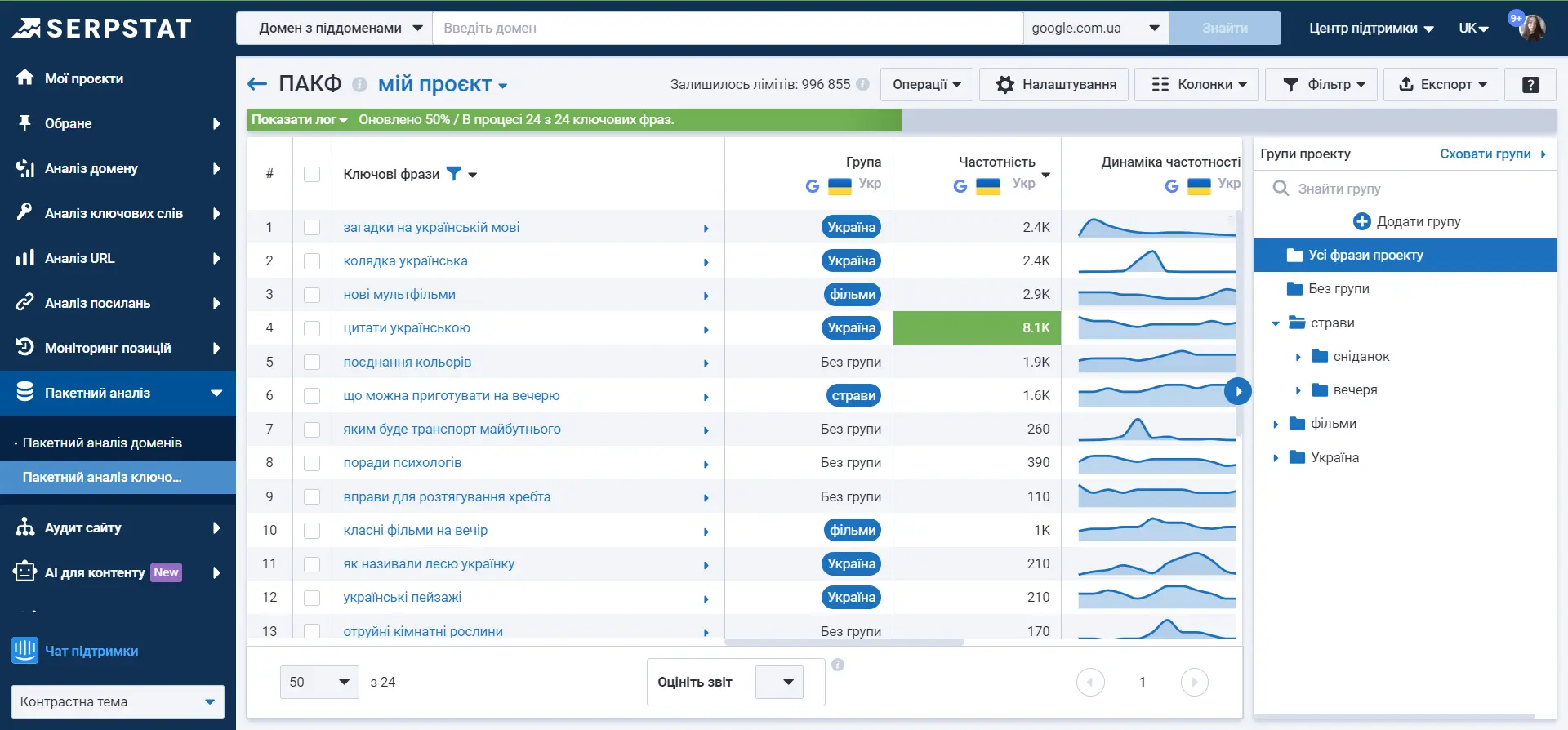The width and height of the screenshot is (1568, 730).
Task: Open Пакетний аналіз ключових фраз menu item
Action: pos(118,477)
